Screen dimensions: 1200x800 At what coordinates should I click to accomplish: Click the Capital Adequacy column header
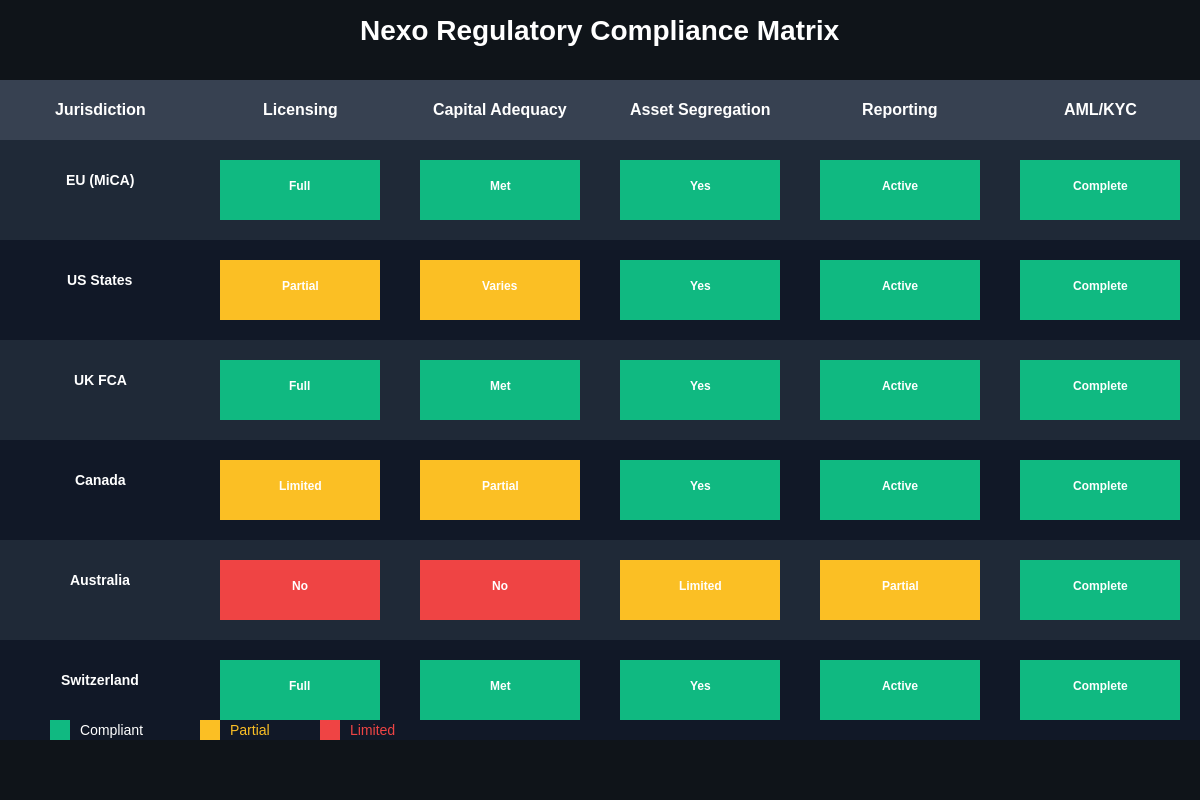500,110
